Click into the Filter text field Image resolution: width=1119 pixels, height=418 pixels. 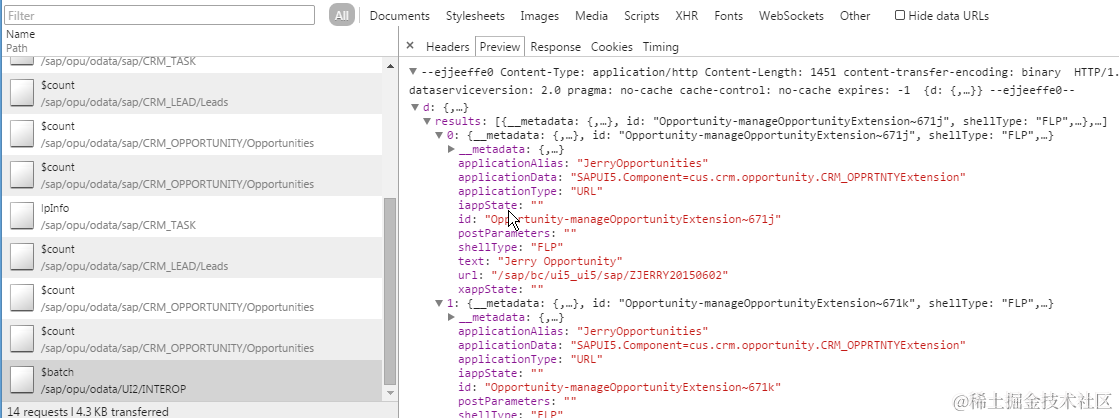pyautogui.click(x=160, y=15)
